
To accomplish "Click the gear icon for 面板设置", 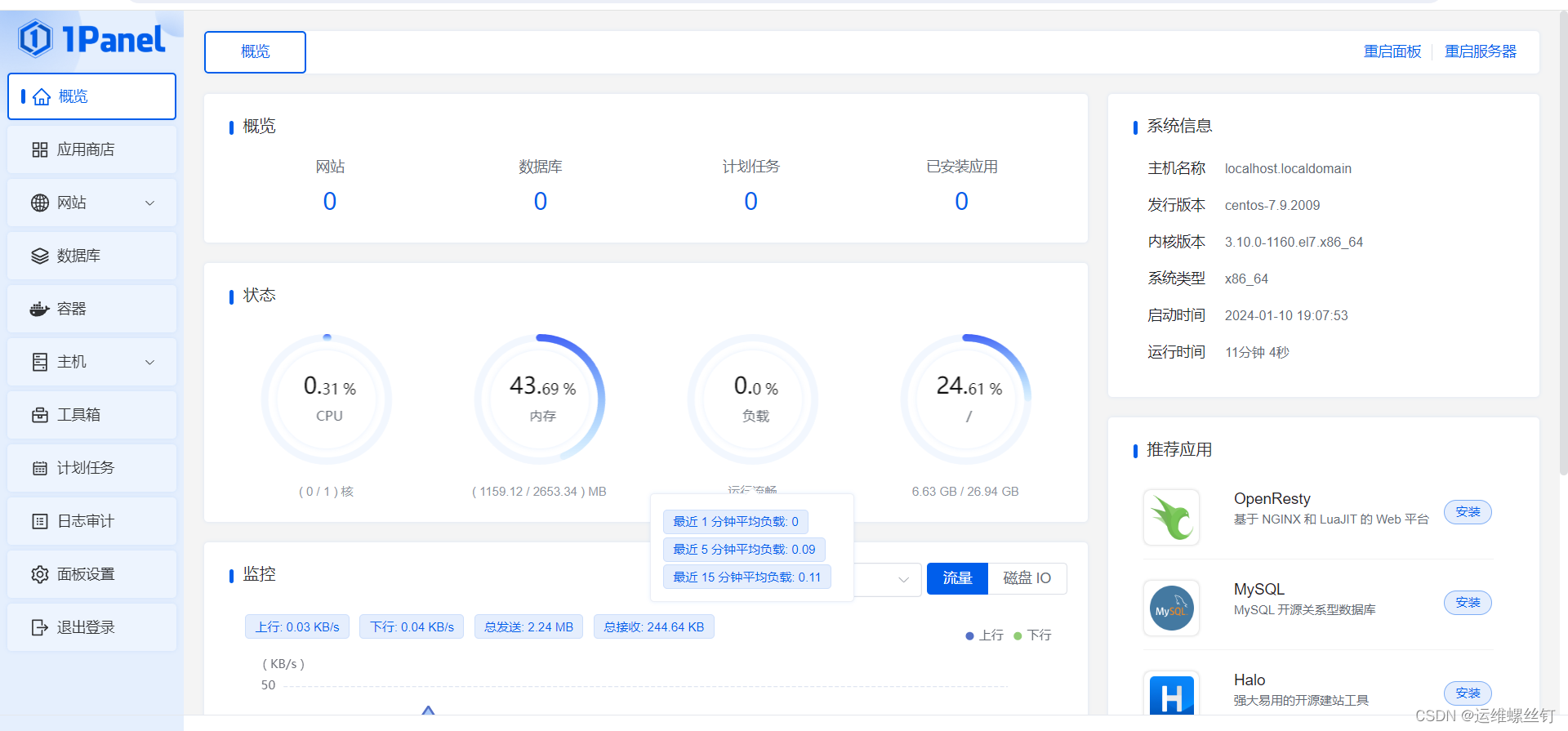I will (x=39, y=574).
